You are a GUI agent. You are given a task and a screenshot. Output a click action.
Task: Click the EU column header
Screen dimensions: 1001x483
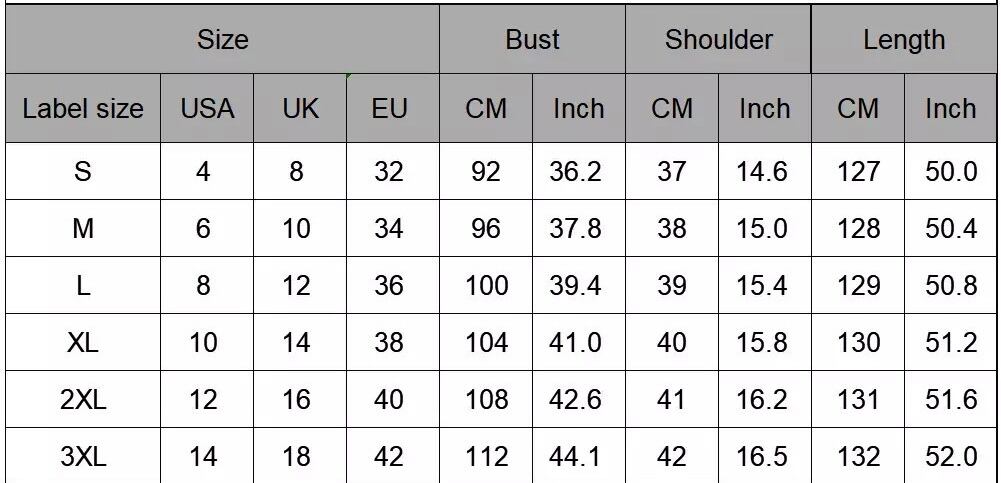click(389, 108)
